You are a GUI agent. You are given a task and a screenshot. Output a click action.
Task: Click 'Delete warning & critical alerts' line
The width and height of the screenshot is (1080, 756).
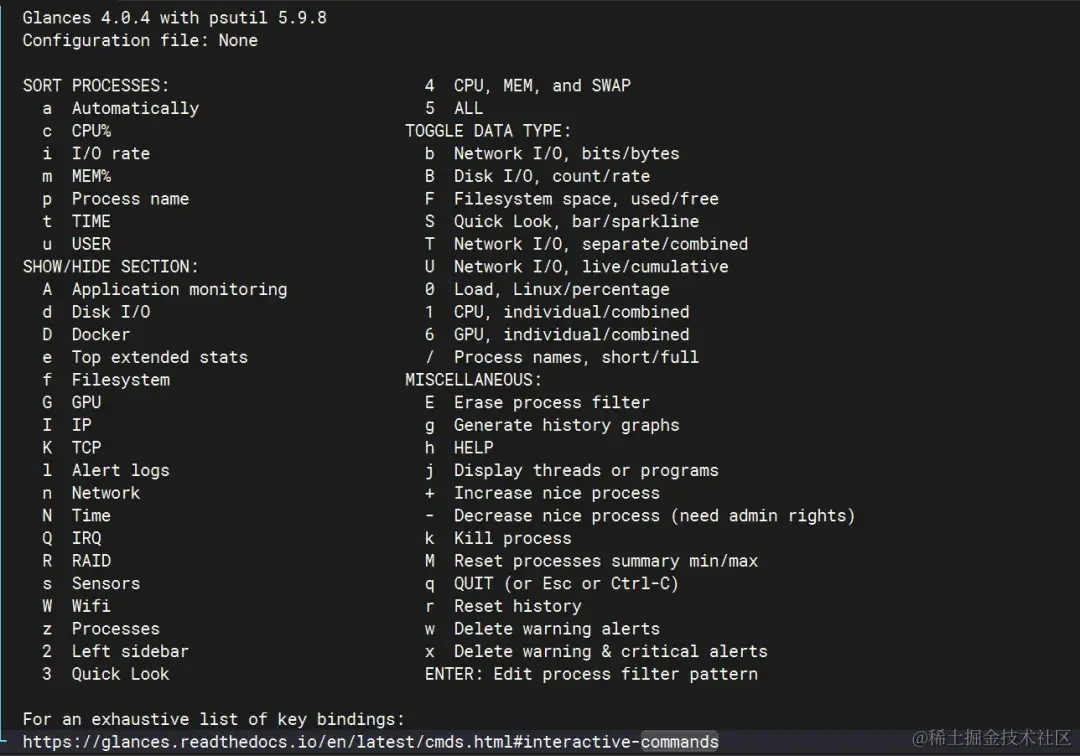(x=596, y=651)
